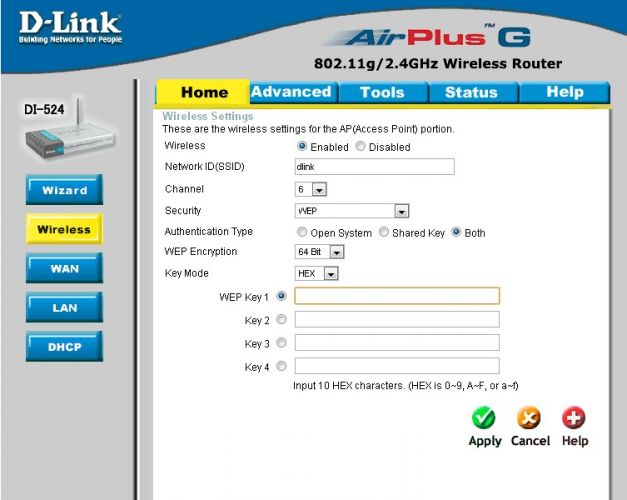The image size is (627, 500).
Task: Switch to the Tools tab
Action: [x=382, y=92]
